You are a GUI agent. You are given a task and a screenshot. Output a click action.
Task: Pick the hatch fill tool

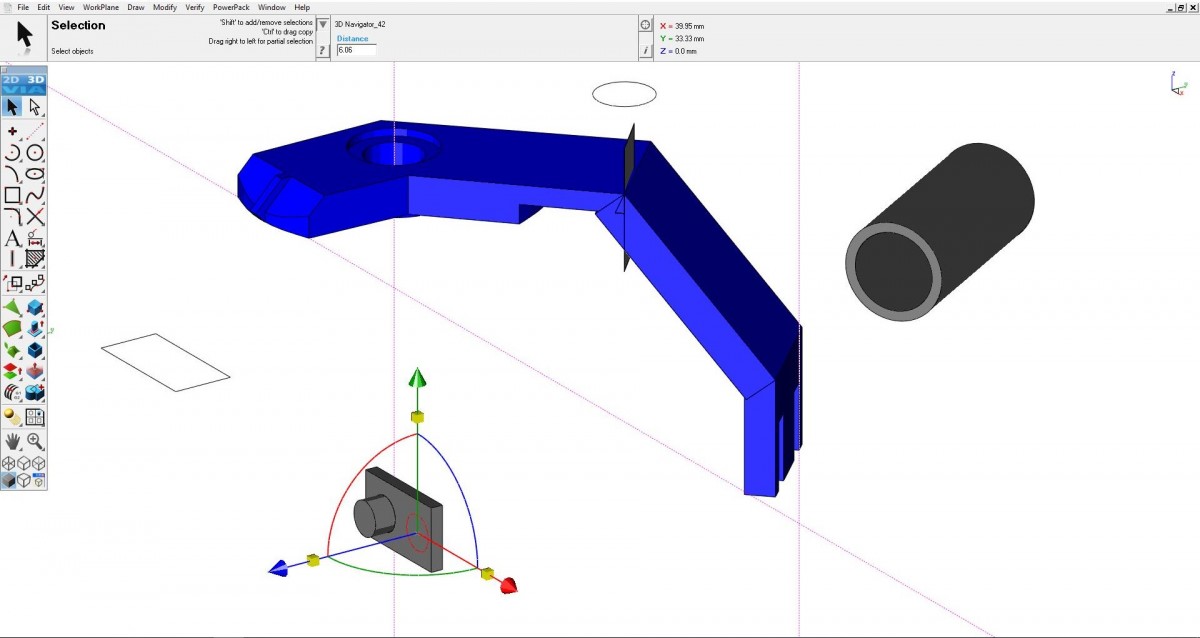point(35,259)
